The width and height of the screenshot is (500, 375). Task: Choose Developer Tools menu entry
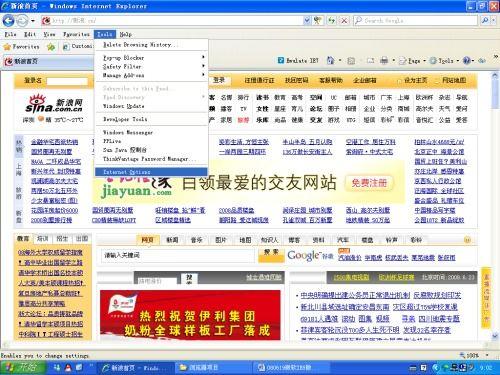(x=151, y=119)
